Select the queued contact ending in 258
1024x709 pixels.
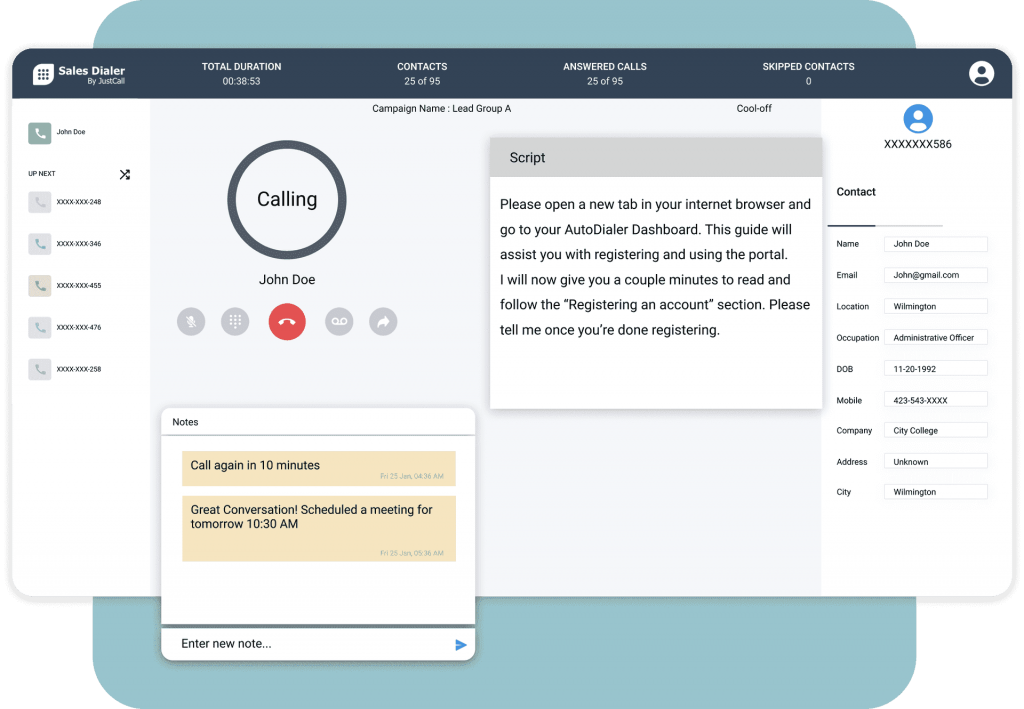(66, 370)
